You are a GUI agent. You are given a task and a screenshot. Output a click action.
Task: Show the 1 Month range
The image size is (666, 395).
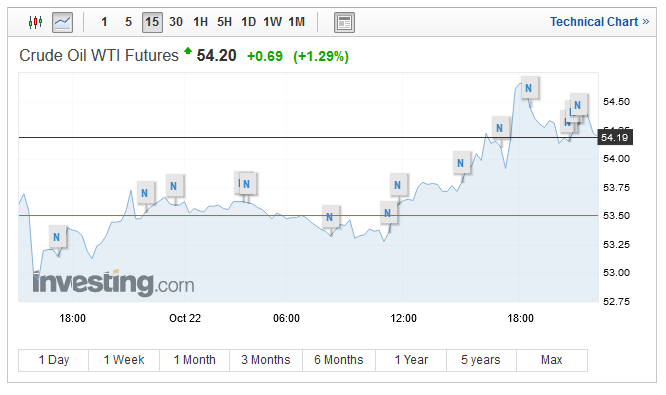pyautogui.click(x=195, y=360)
